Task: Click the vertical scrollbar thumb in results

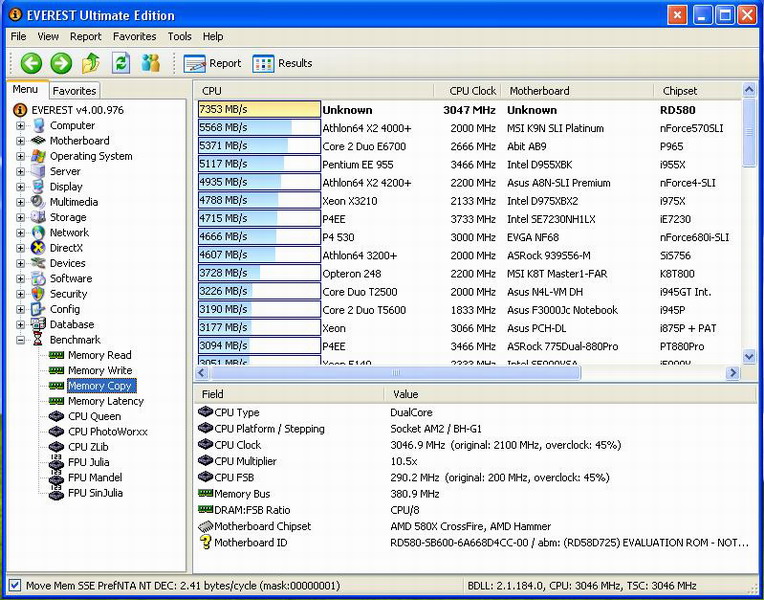Action: pyautogui.click(x=749, y=132)
